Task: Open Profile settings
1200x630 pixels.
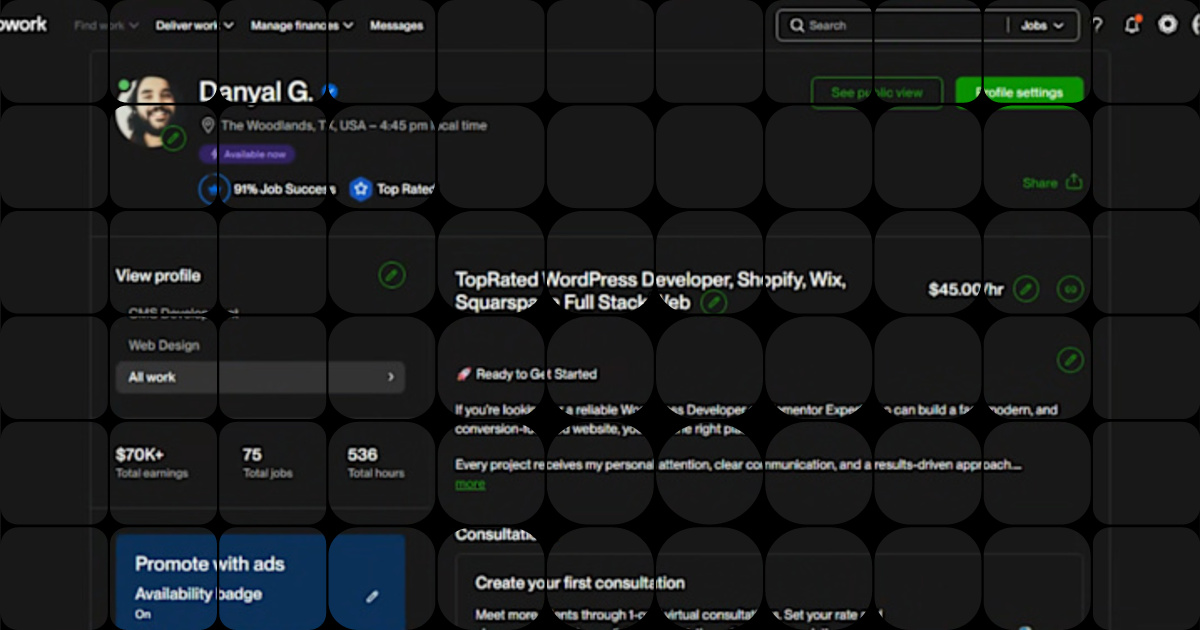Action: 1019,92
